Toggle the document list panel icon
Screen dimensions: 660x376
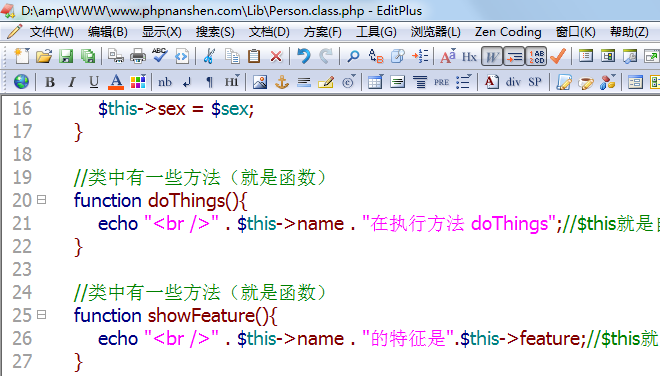point(586,56)
